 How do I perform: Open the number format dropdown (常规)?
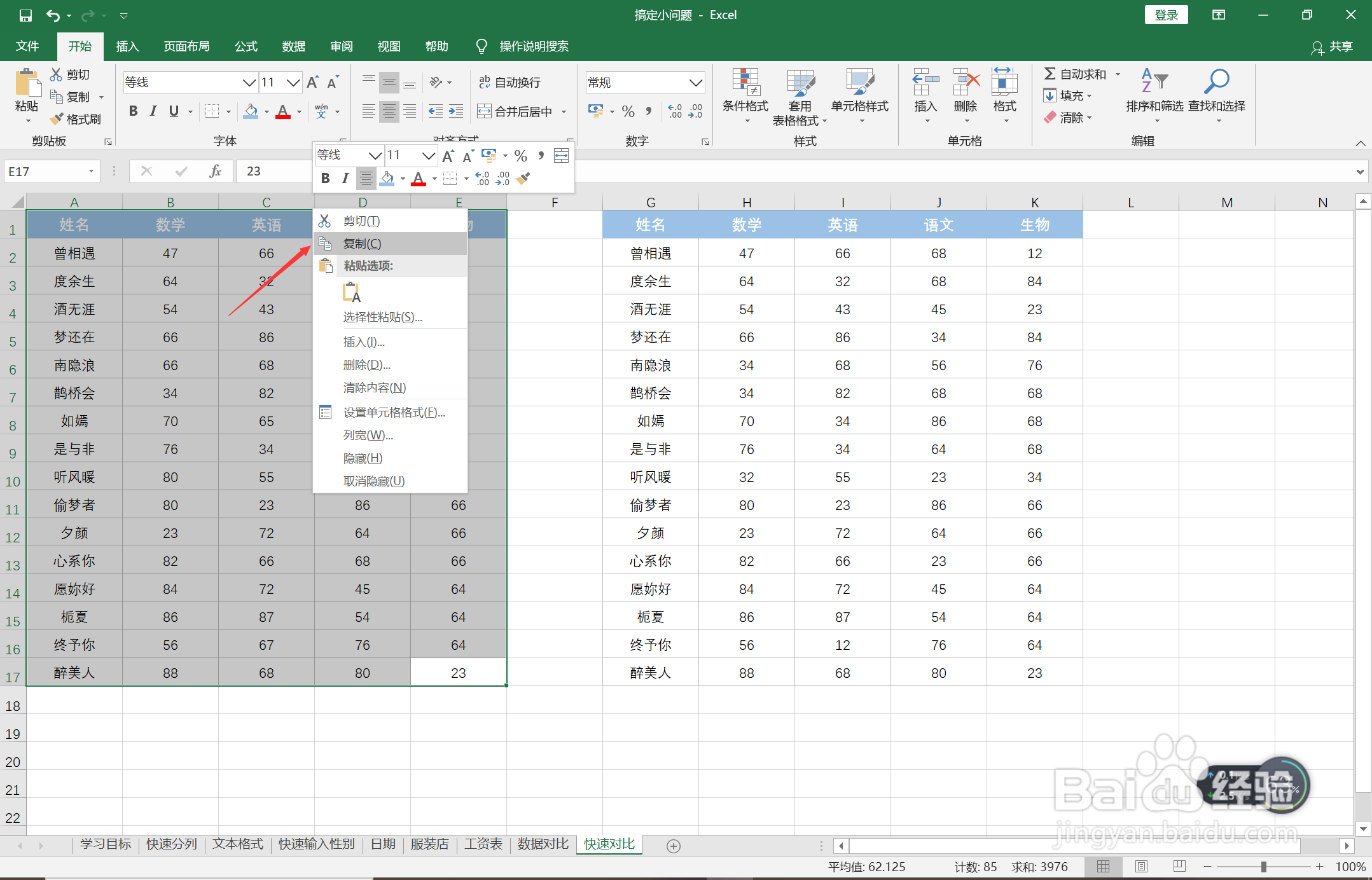coord(696,83)
